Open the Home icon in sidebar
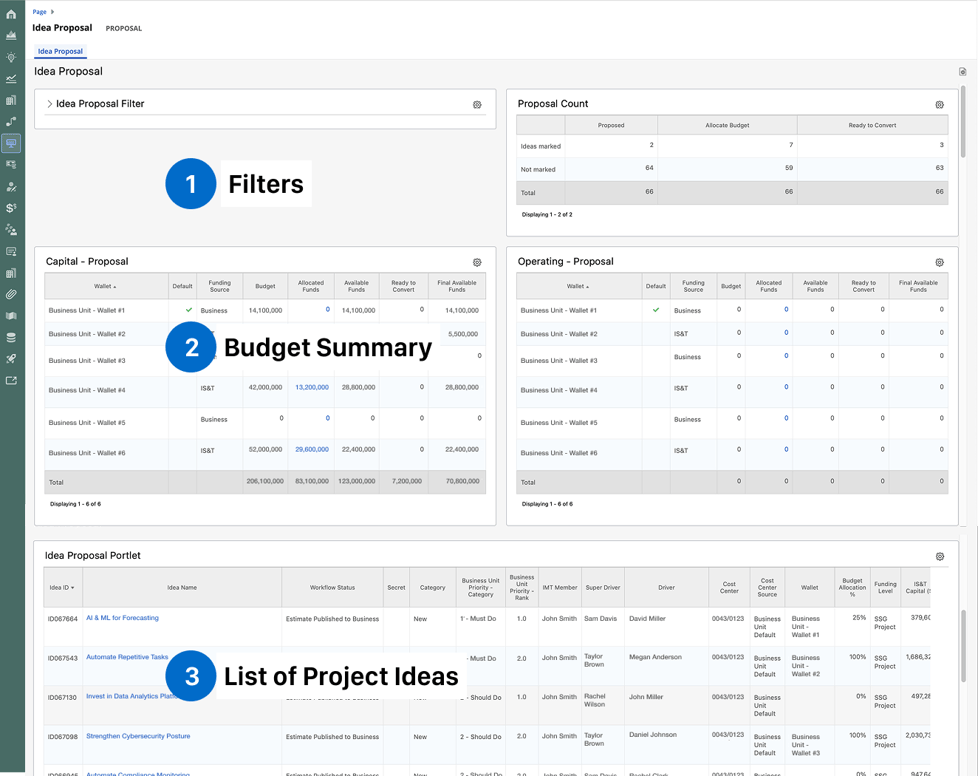Screen dimensions: 978x776 pos(11,14)
